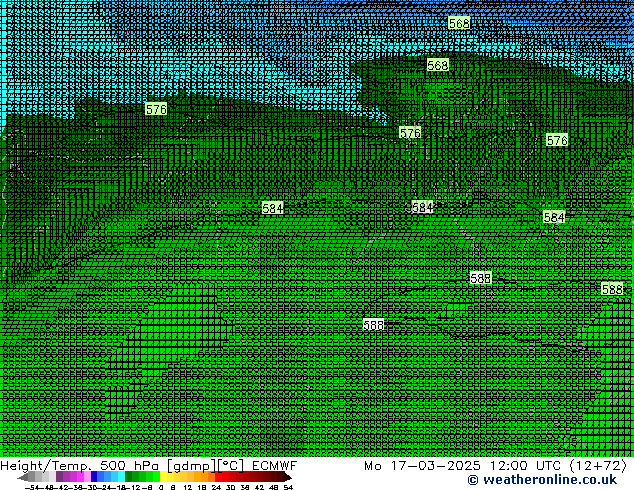634x490 pixels.
Task: Click the '(12+72)' forecast offset text
Action: point(599,466)
